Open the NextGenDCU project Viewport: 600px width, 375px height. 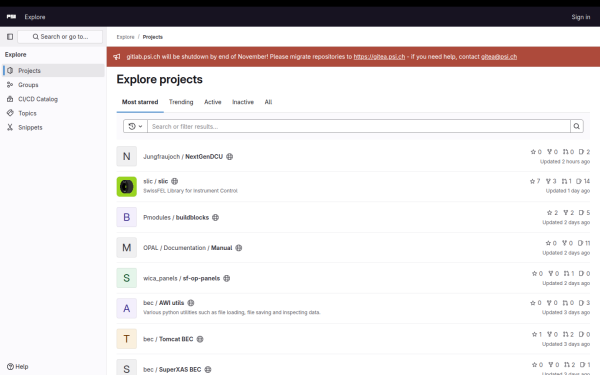[183, 157]
